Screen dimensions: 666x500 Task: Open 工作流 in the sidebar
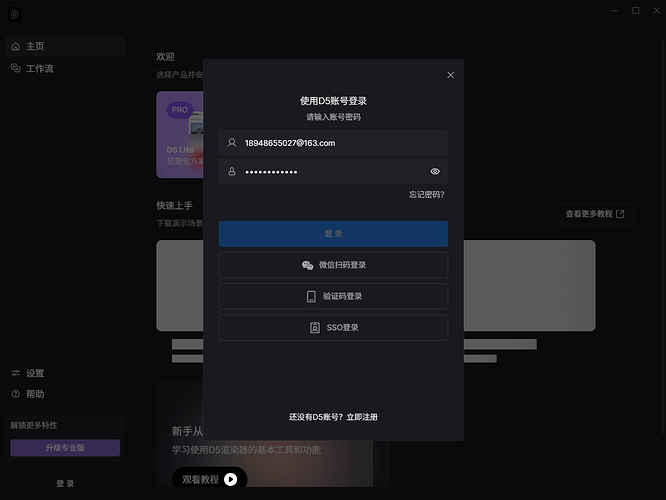tap(65, 68)
